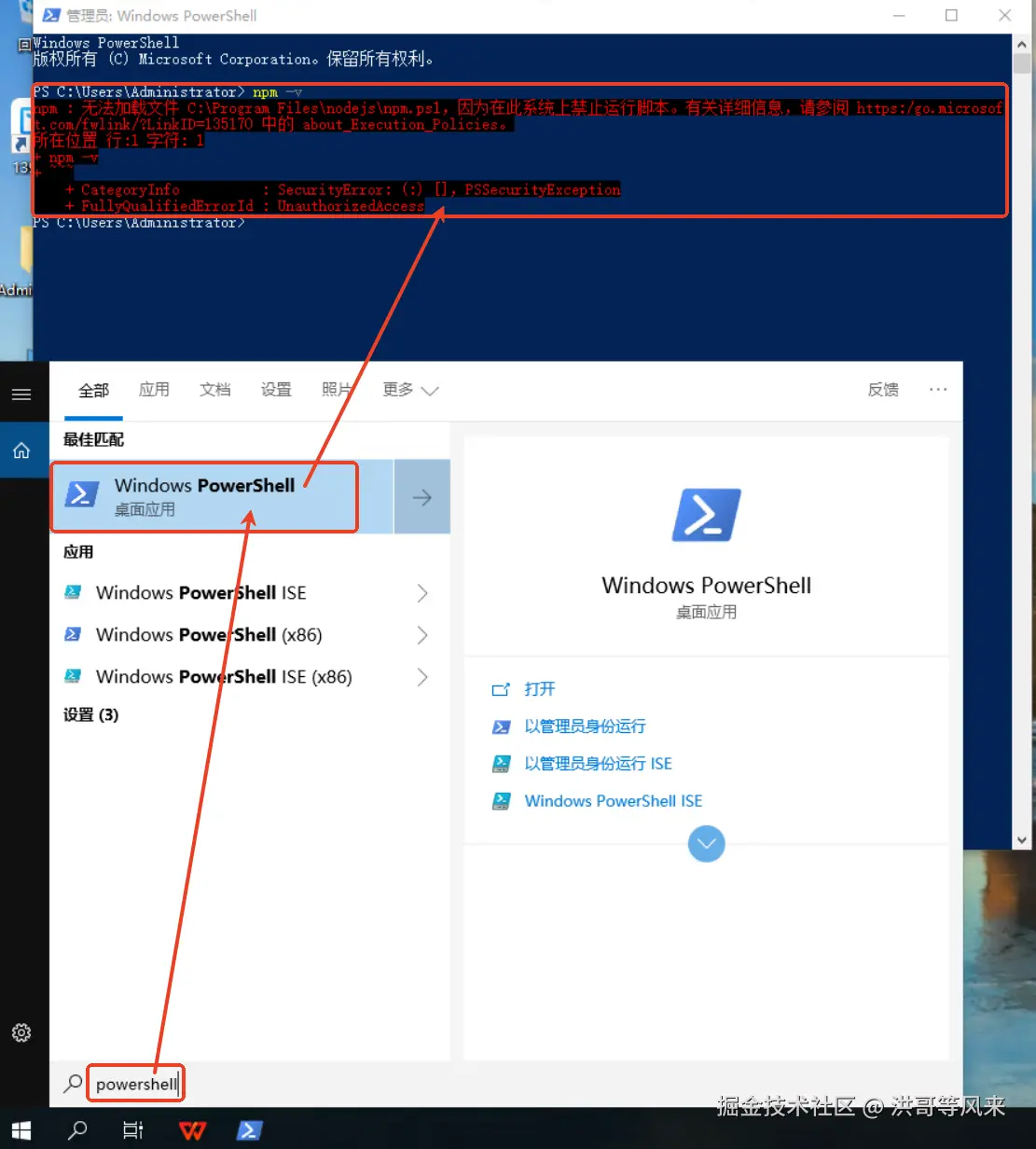Switch to the 应用 search tab
This screenshot has width=1036, height=1149.
point(154,390)
